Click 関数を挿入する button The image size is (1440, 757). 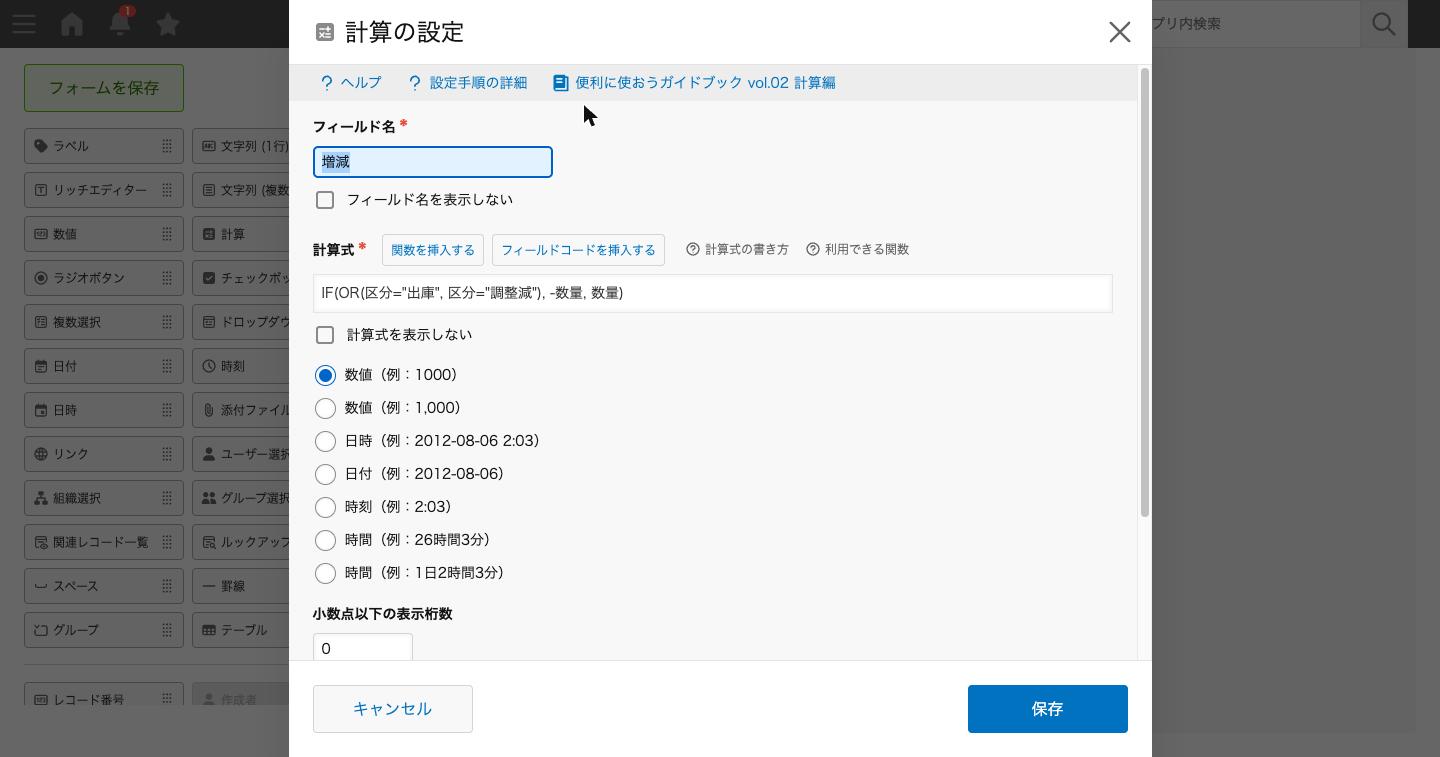click(433, 250)
